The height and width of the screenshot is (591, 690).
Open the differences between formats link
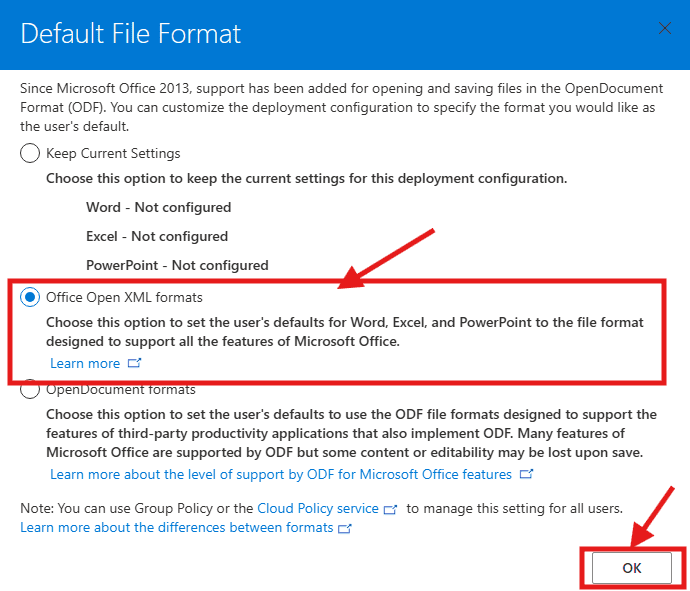pos(176,527)
